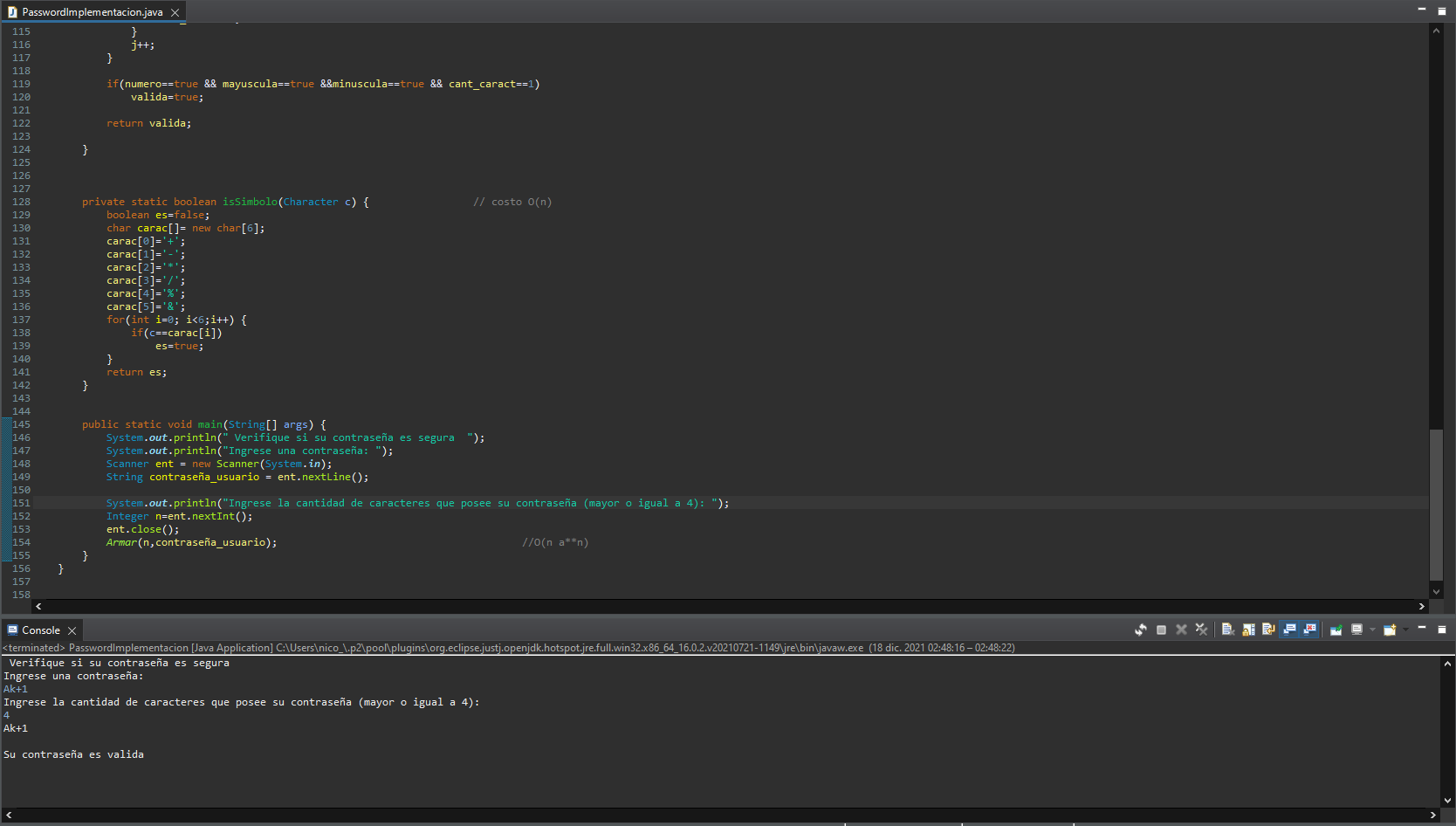
Task: Close the PasswordImplementacion.java editor tab
Action: pyautogui.click(x=175, y=12)
